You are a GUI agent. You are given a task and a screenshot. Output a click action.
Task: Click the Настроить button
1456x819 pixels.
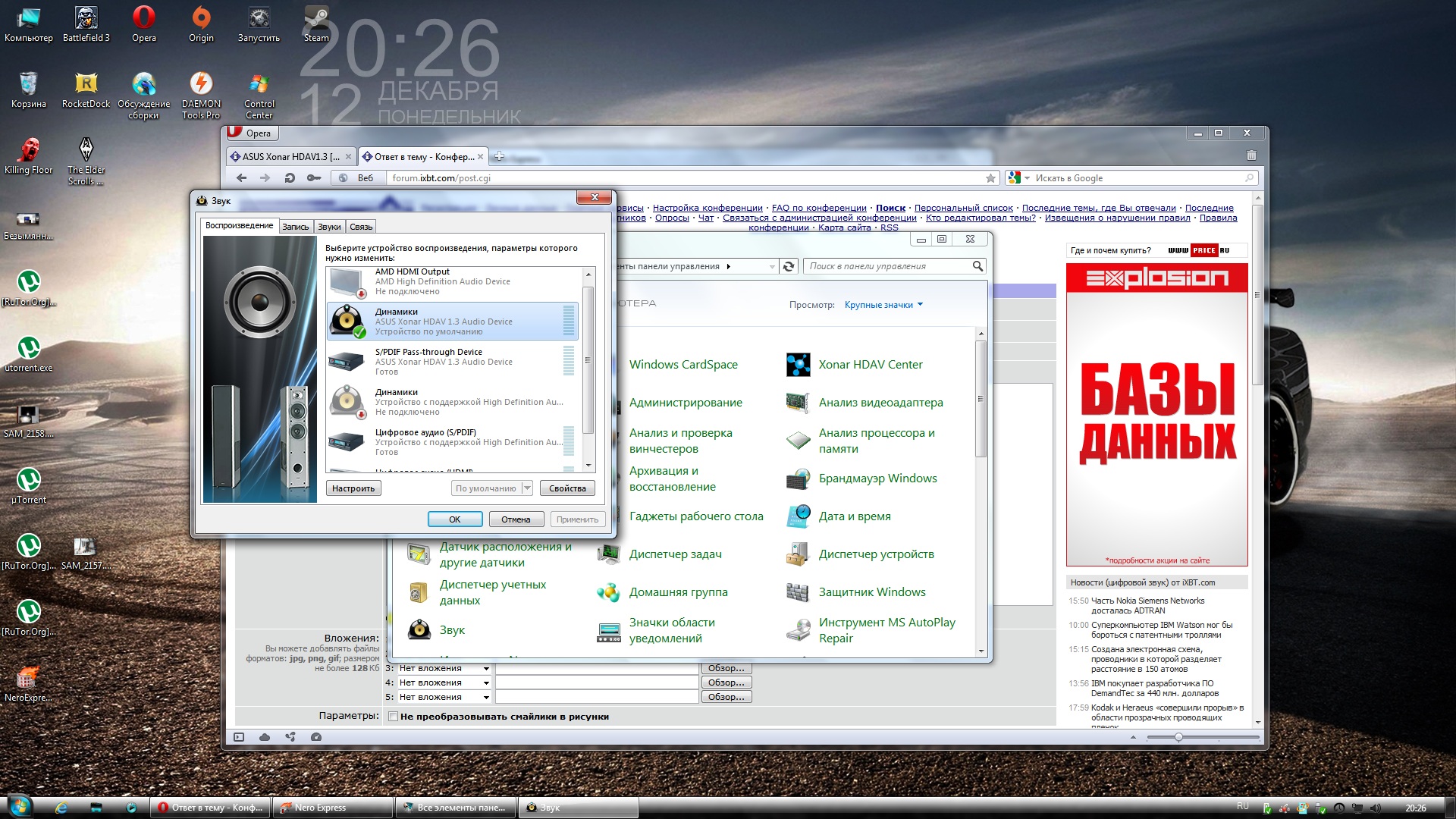[x=353, y=488]
